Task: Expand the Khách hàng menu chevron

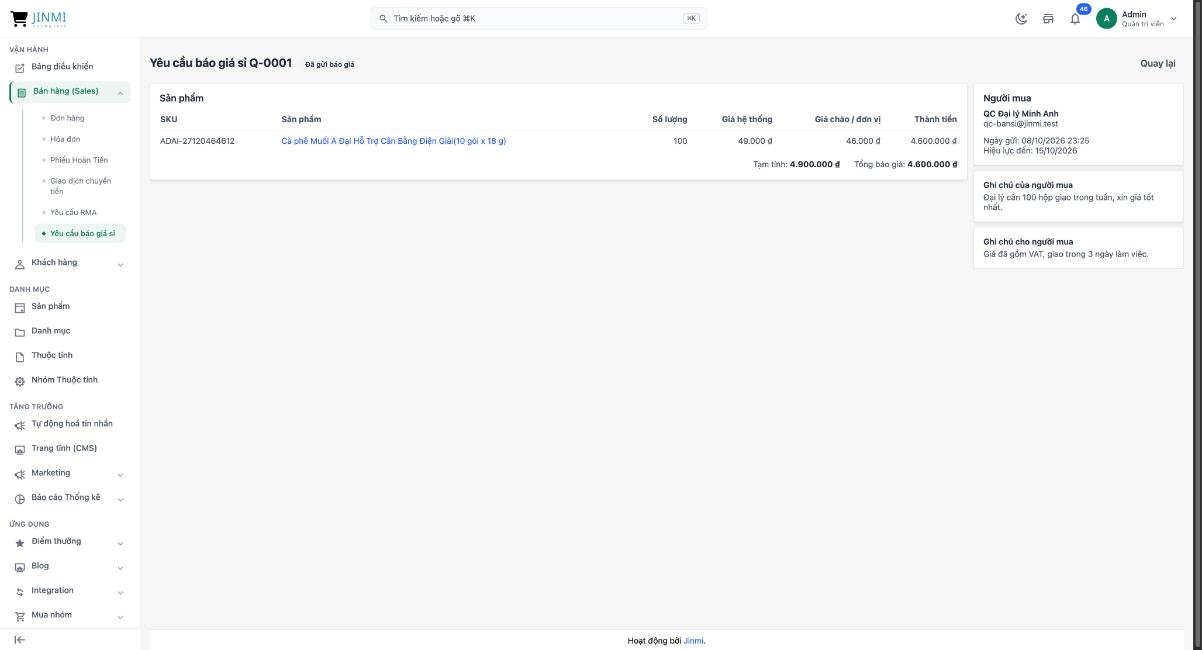Action: (x=121, y=265)
